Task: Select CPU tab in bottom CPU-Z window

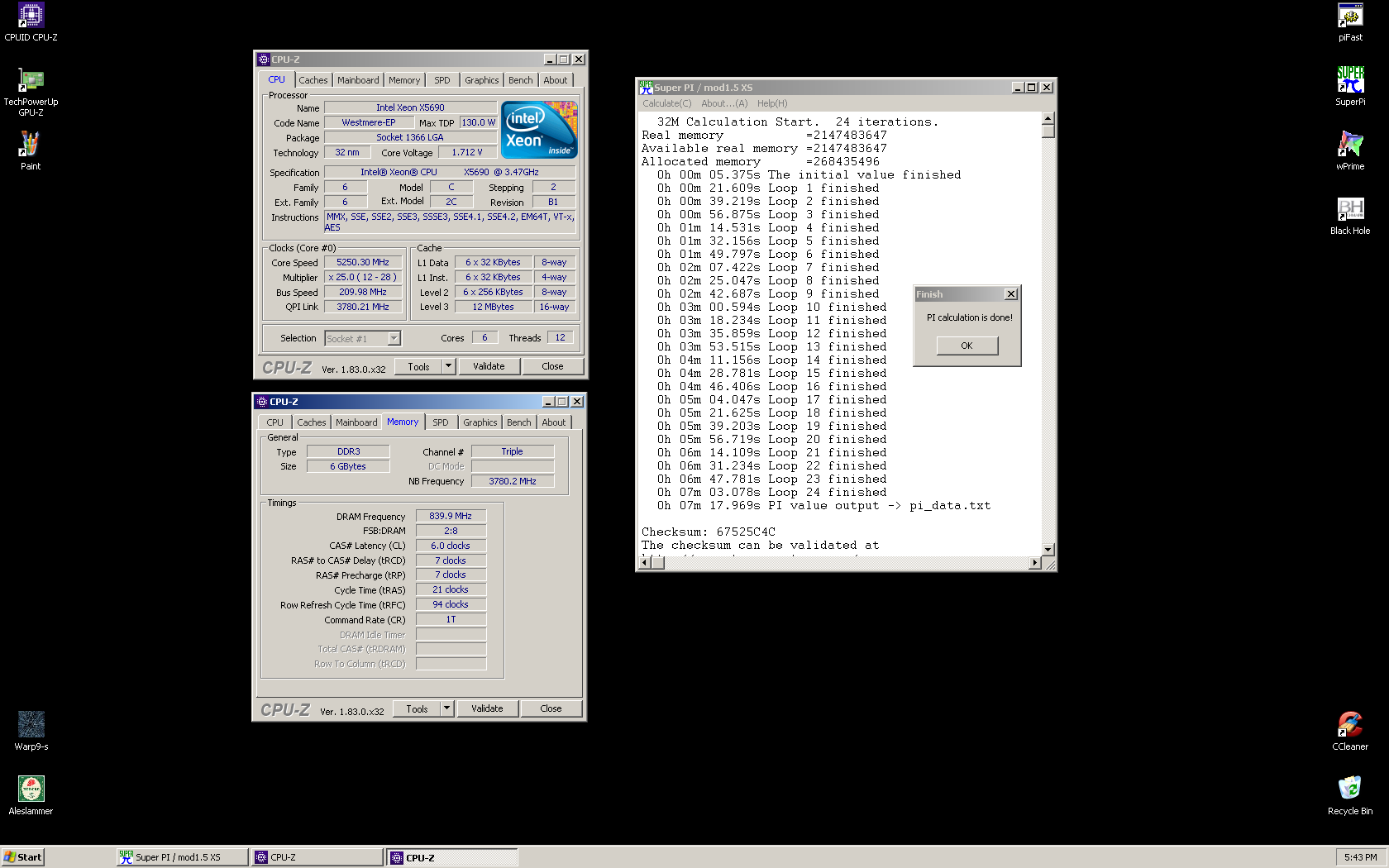Action: click(x=275, y=422)
